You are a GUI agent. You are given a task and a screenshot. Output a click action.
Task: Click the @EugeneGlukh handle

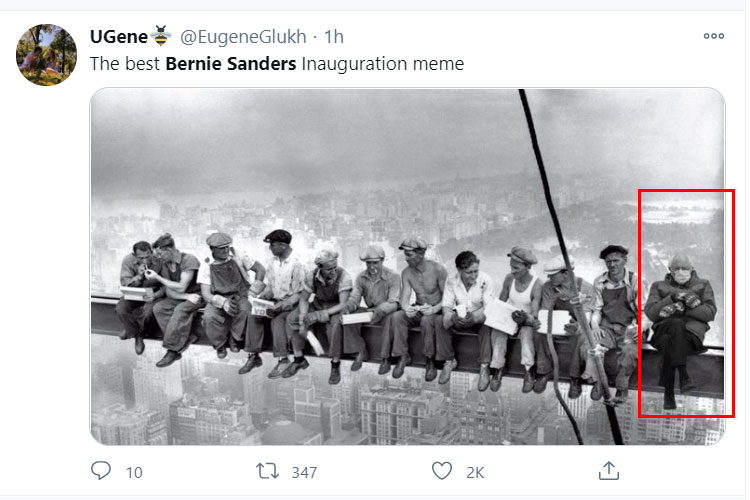pyautogui.click(x=243, y=37)
